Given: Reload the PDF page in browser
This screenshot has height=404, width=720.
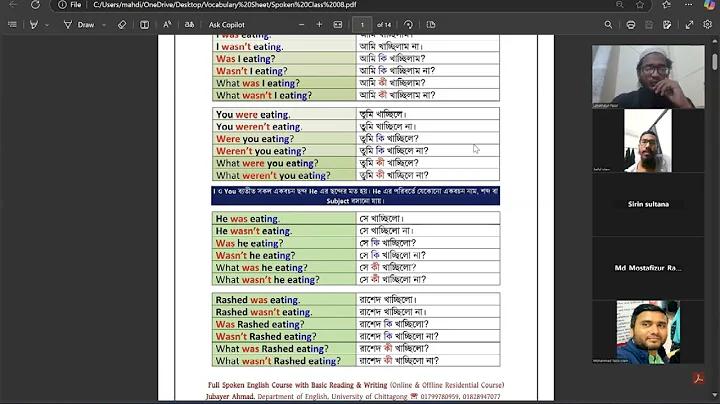Looking at the screenshot, I should (x=35, y=5).
